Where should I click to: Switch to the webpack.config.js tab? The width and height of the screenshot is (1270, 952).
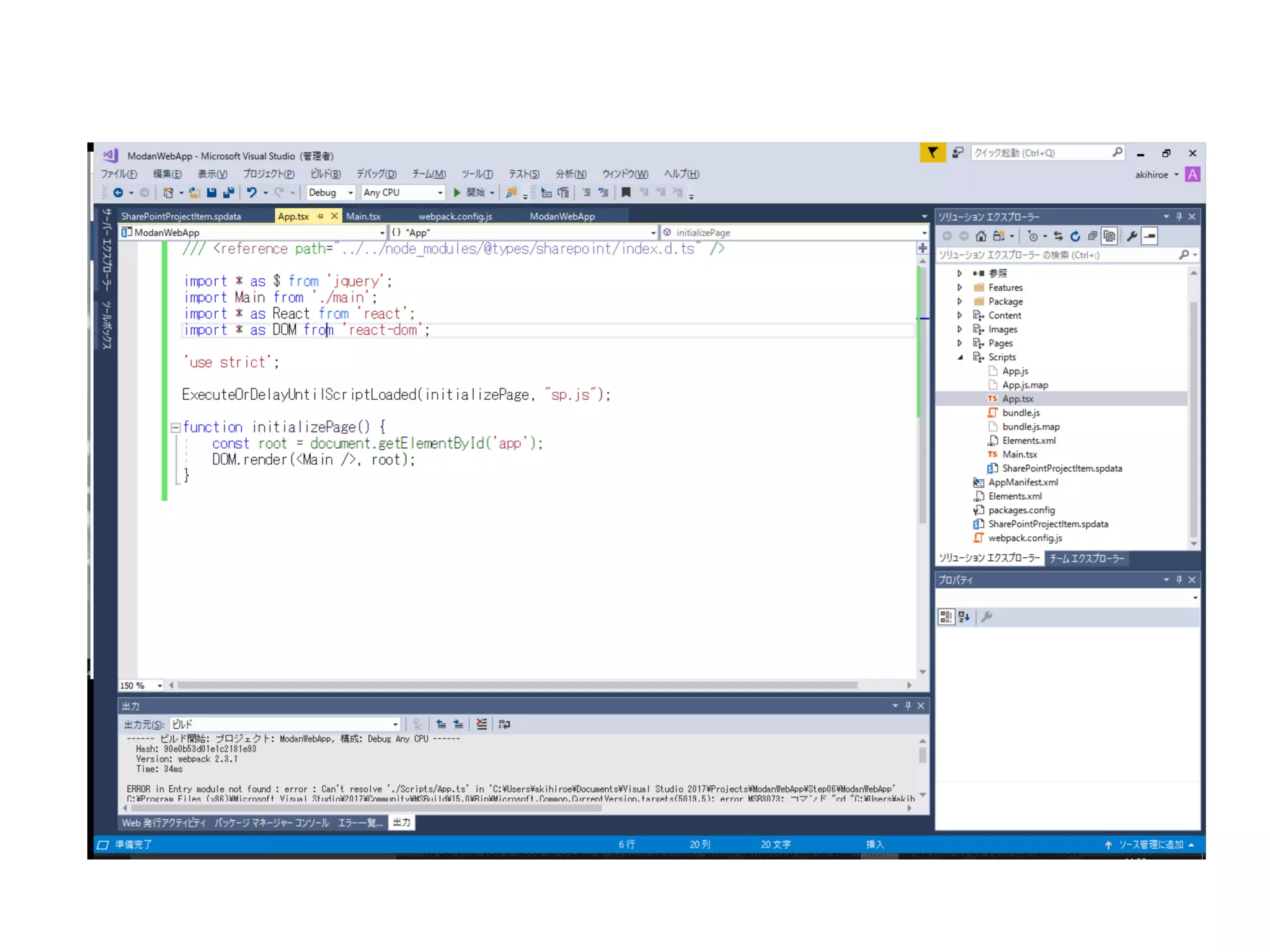[x=455, y=216]
